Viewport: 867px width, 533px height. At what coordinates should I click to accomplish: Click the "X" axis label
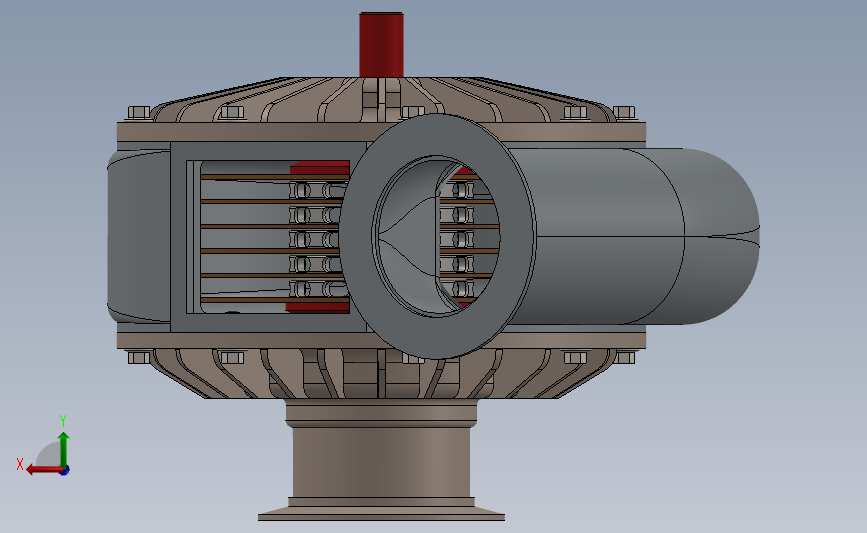coord(20,464)
